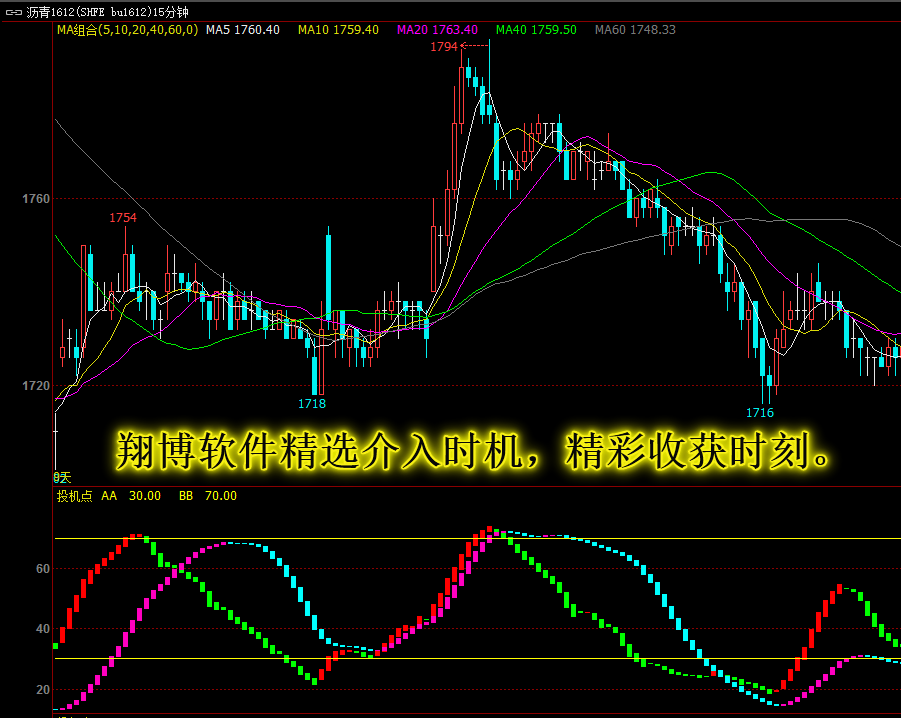Screen dimensions: 901x718
Task: Click the 1716 low price label
Action: click(760, 413)
